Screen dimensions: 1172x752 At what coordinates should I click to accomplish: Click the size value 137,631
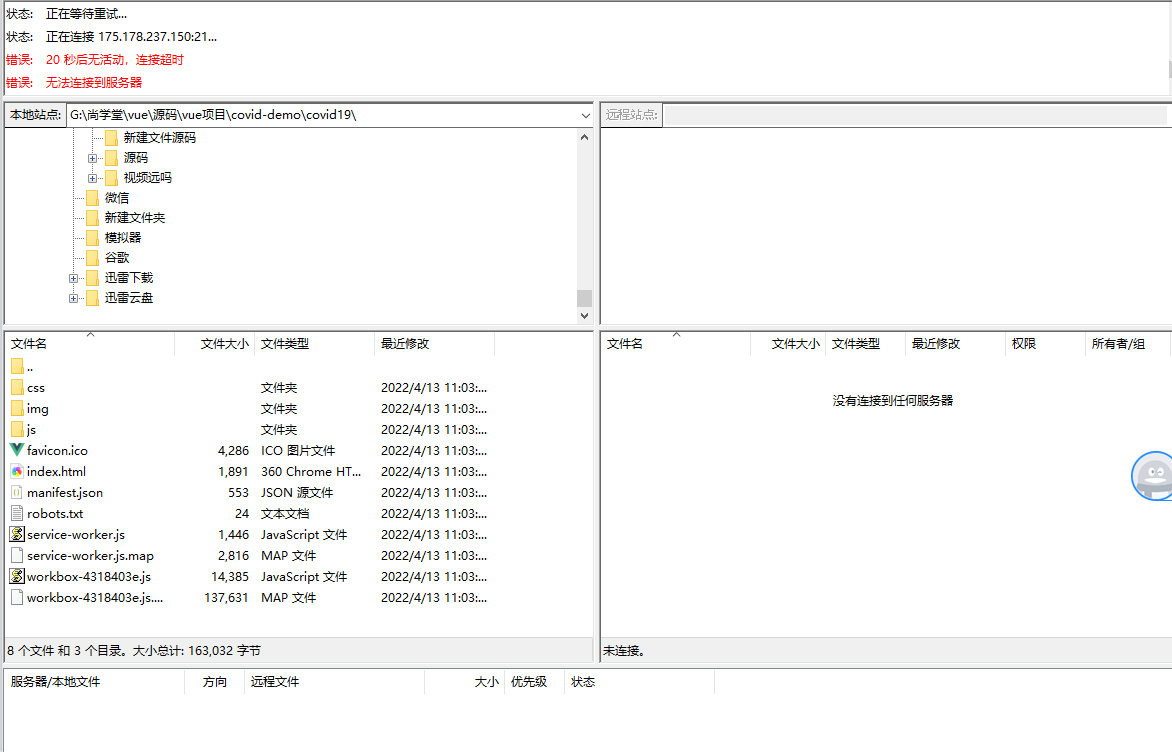click(x=226, y=597)
